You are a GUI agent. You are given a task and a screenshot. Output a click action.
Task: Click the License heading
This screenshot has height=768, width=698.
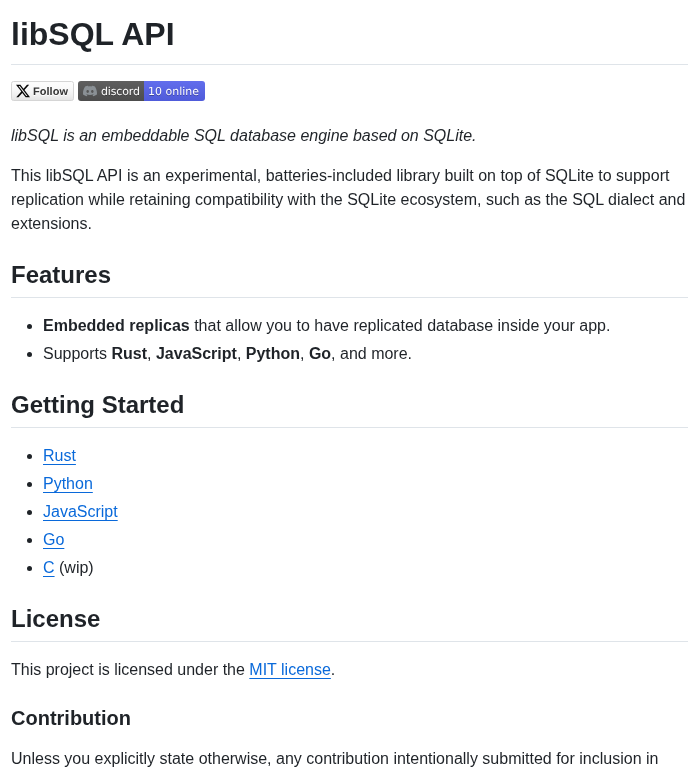[x=55, y=619]
